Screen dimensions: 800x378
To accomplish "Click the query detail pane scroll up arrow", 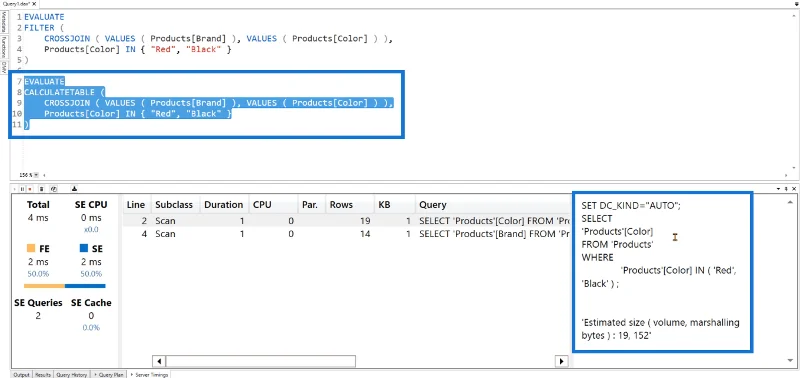I will pyautogui.click(x=791, y=202).
